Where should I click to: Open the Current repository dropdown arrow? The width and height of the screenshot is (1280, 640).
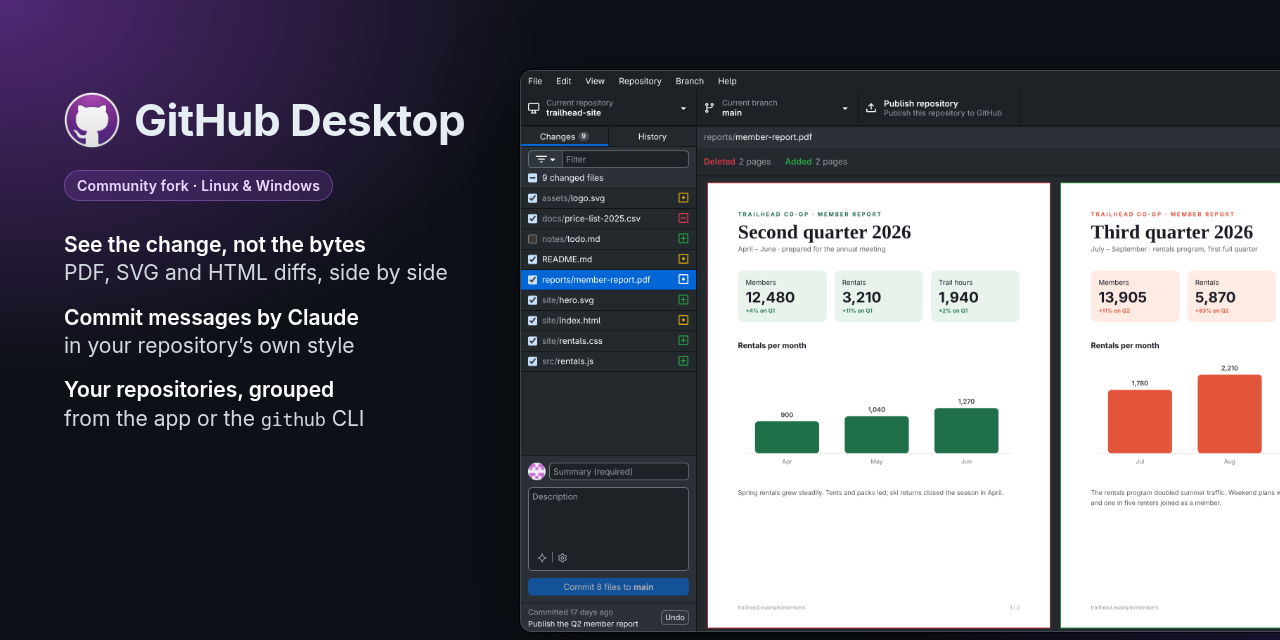point(684,108)
